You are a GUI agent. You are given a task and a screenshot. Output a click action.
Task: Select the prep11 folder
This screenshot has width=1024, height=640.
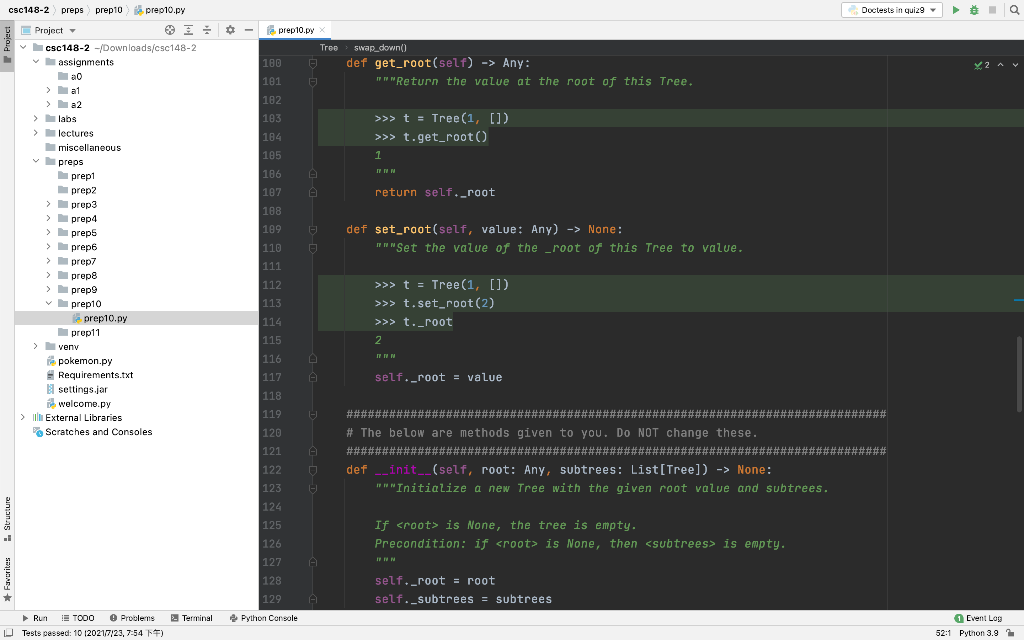point(79,332)
